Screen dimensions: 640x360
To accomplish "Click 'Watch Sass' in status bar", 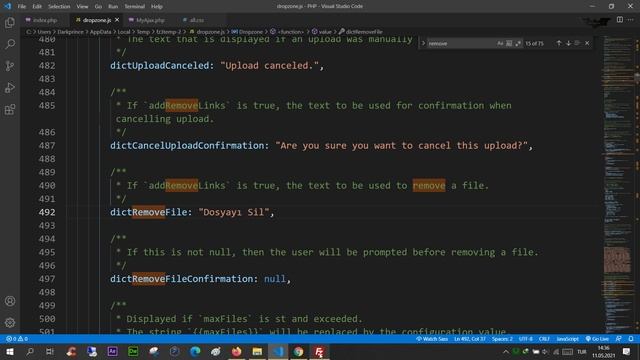I will coord(432,339).
